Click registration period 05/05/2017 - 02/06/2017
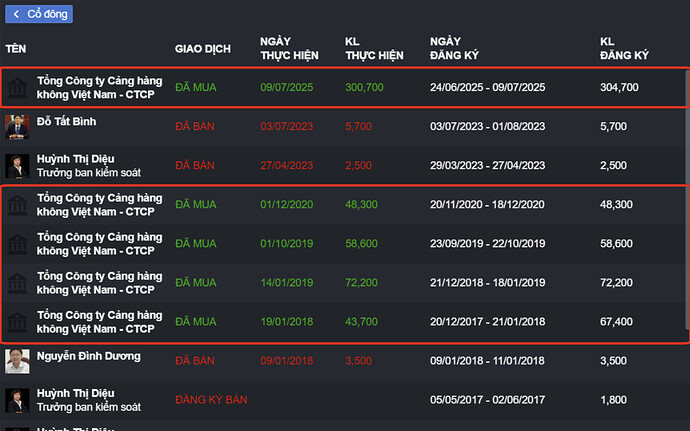The width and height of the screenshot is (690, 431). [488, 400]
